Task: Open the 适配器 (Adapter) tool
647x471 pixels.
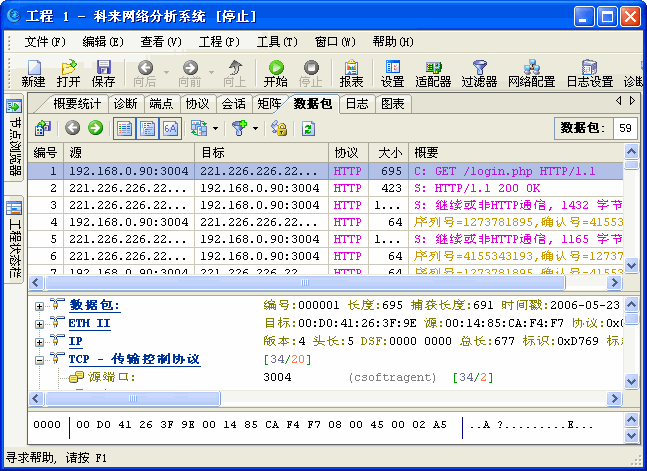Action: 433,73
